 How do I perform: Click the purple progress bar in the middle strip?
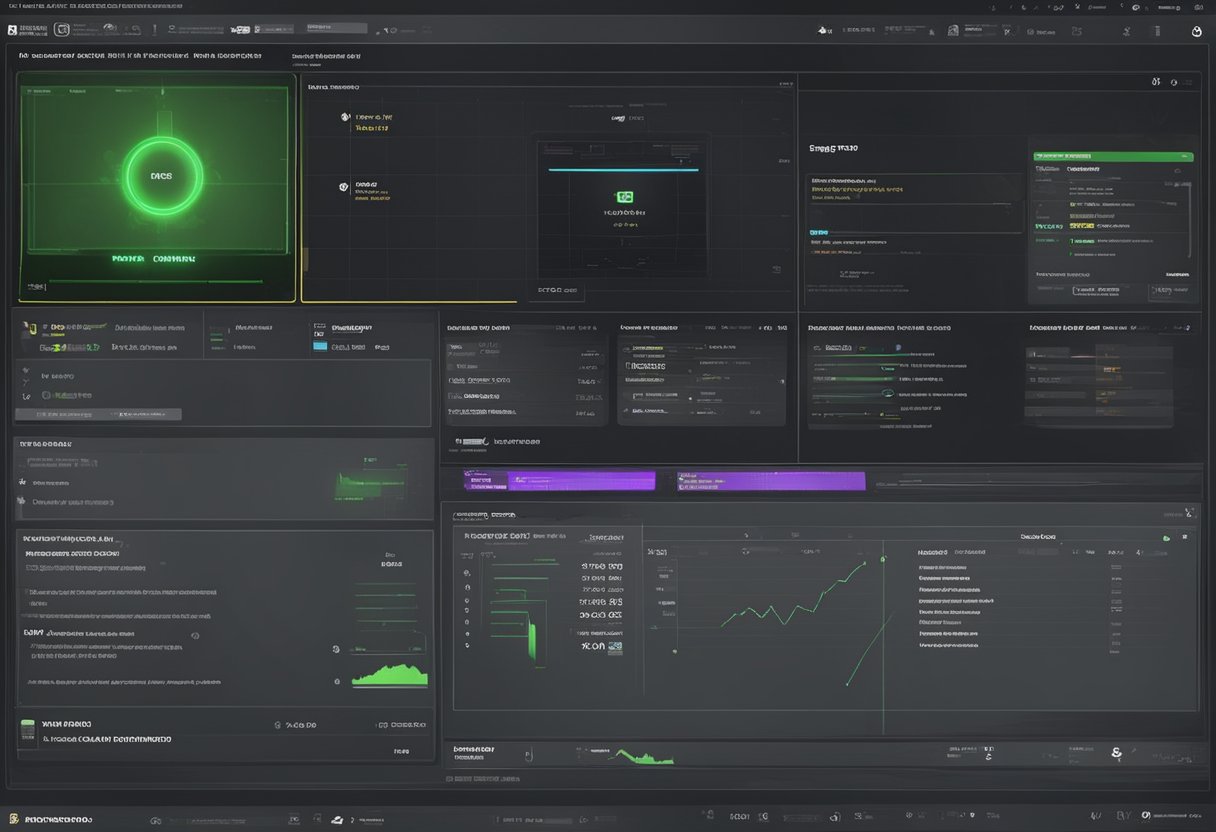[x=560, y=480]
